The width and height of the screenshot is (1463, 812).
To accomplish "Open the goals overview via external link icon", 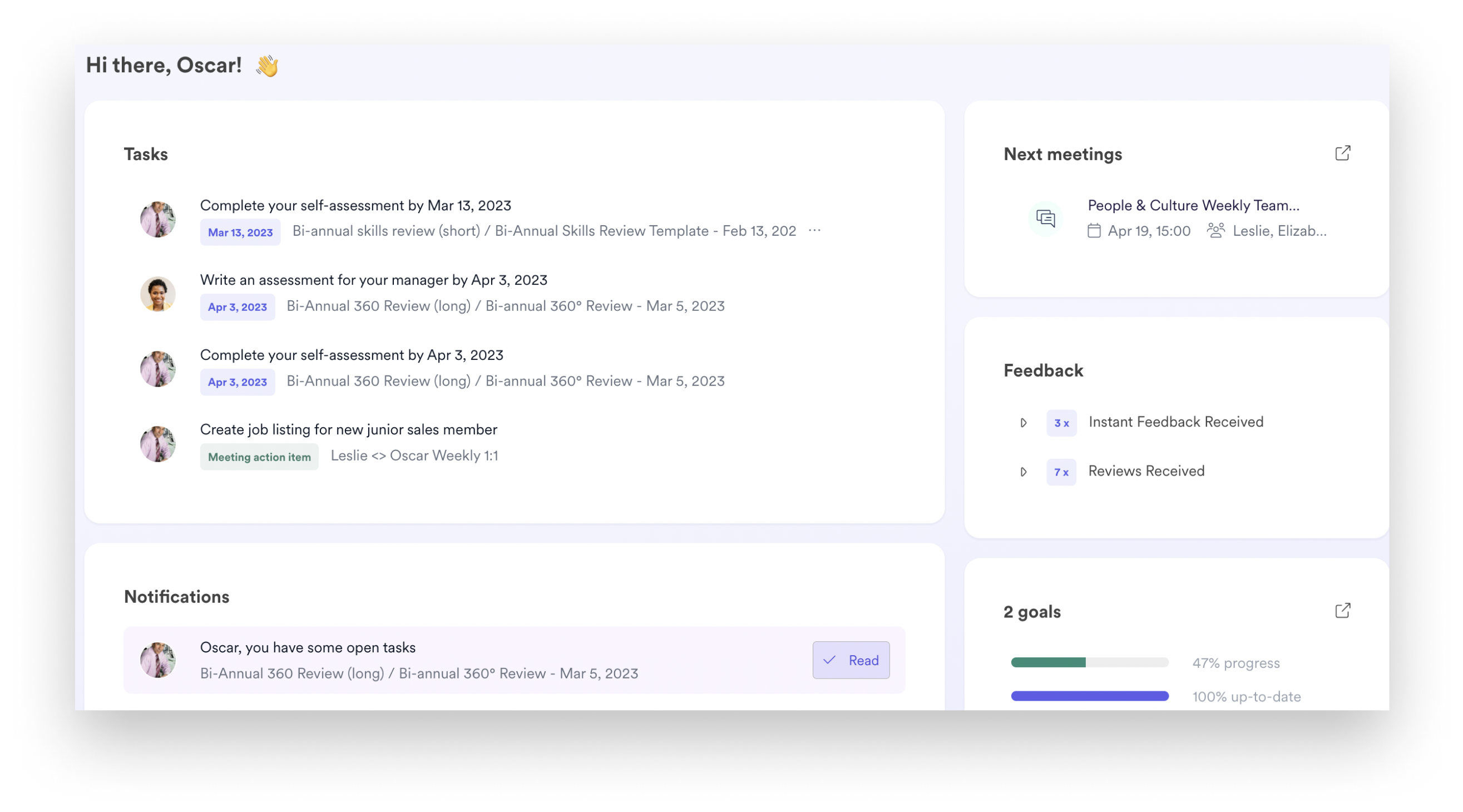I will click(1343, 611).
